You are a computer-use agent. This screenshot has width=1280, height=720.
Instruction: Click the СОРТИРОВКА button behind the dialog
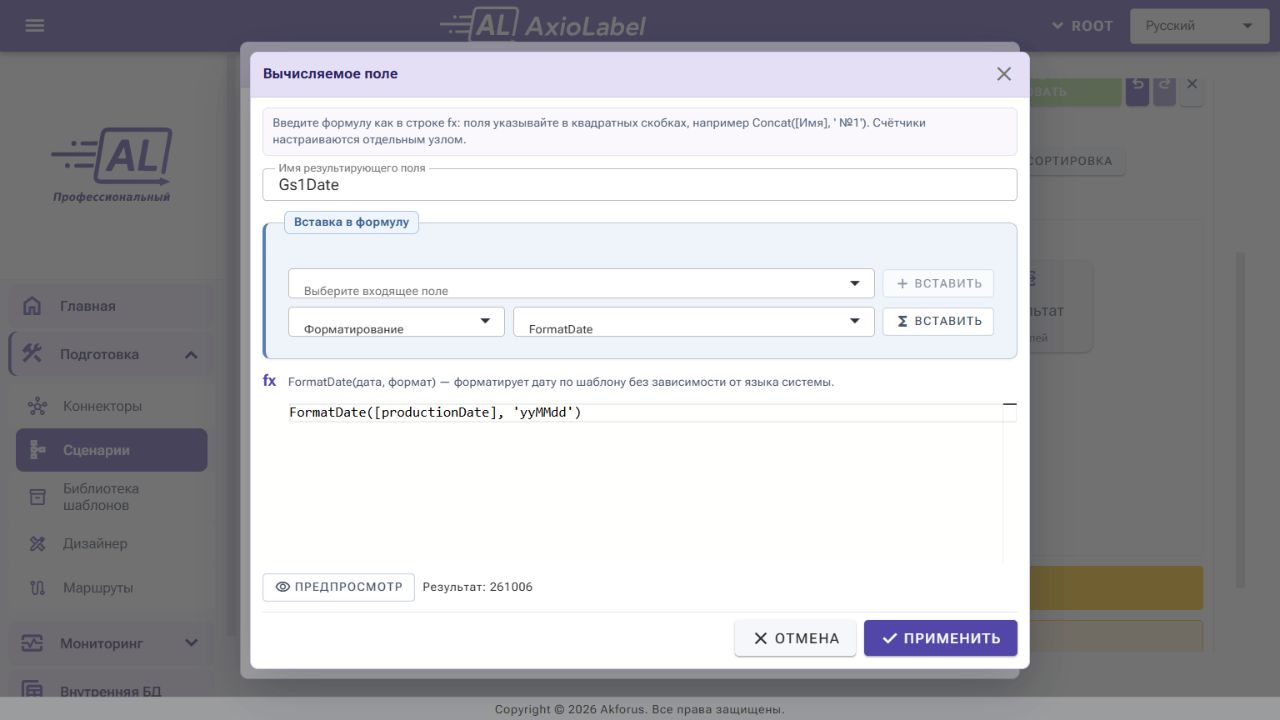(1076, 161)
